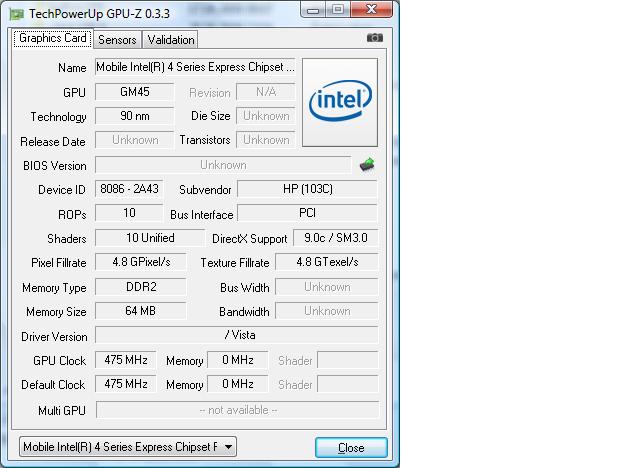The width and height of the screenshot is (640, 468).
Task: Click Pixel Fillrate field 4.8 GPixel/s
Action: 141,262
